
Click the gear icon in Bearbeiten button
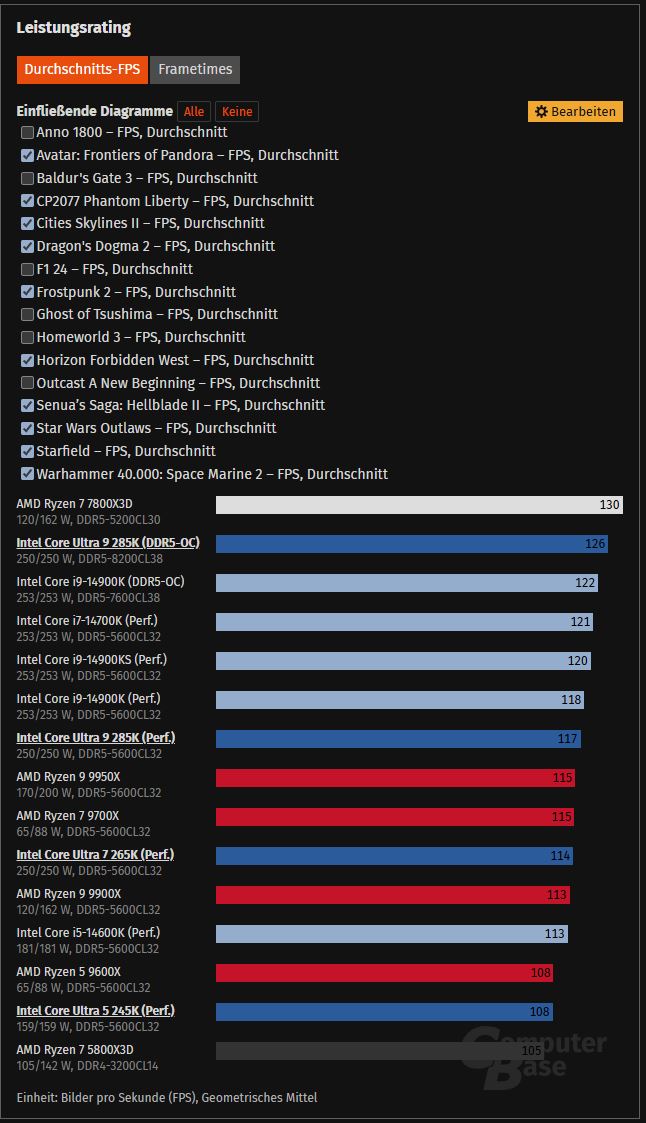[x=541, y=112]
